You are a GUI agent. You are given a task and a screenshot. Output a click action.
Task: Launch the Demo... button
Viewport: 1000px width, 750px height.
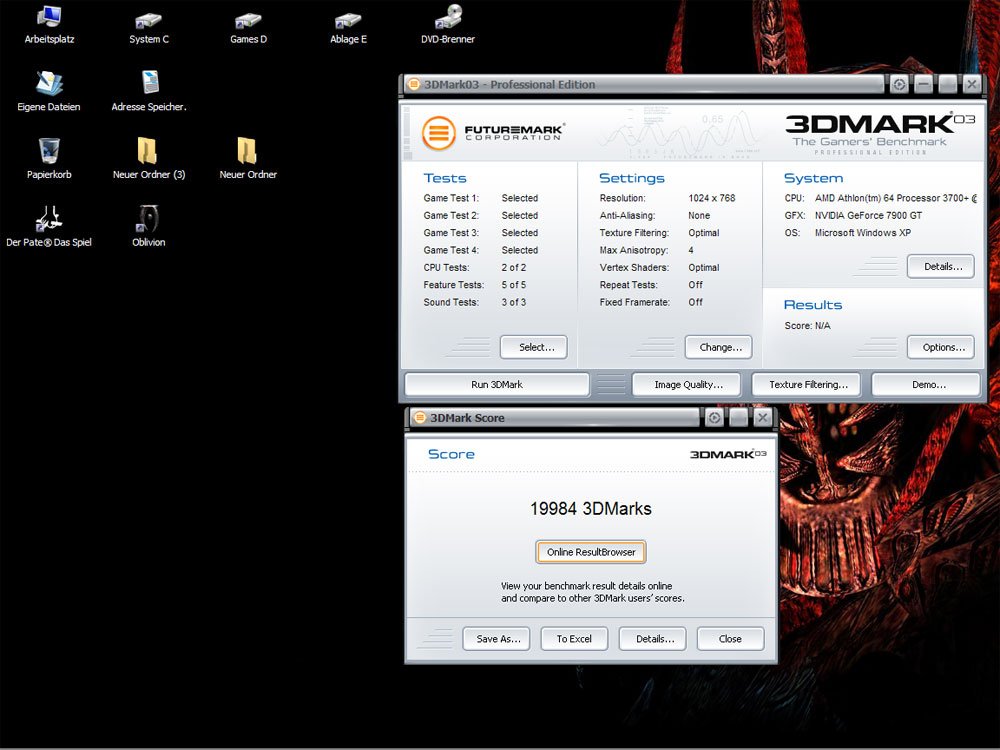[926, 385]
